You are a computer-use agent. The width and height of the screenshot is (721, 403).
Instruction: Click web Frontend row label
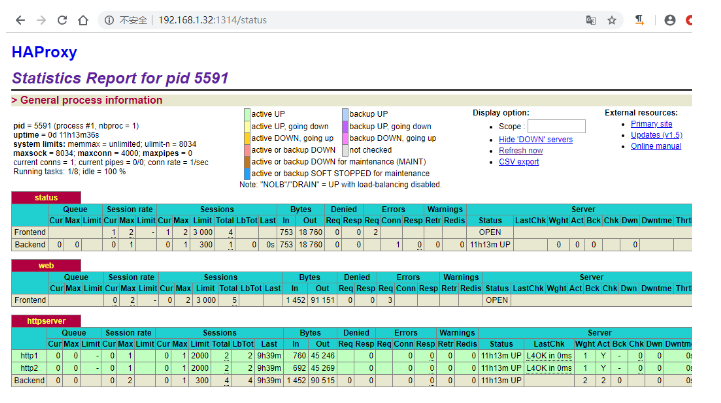(x=30, y=300)
